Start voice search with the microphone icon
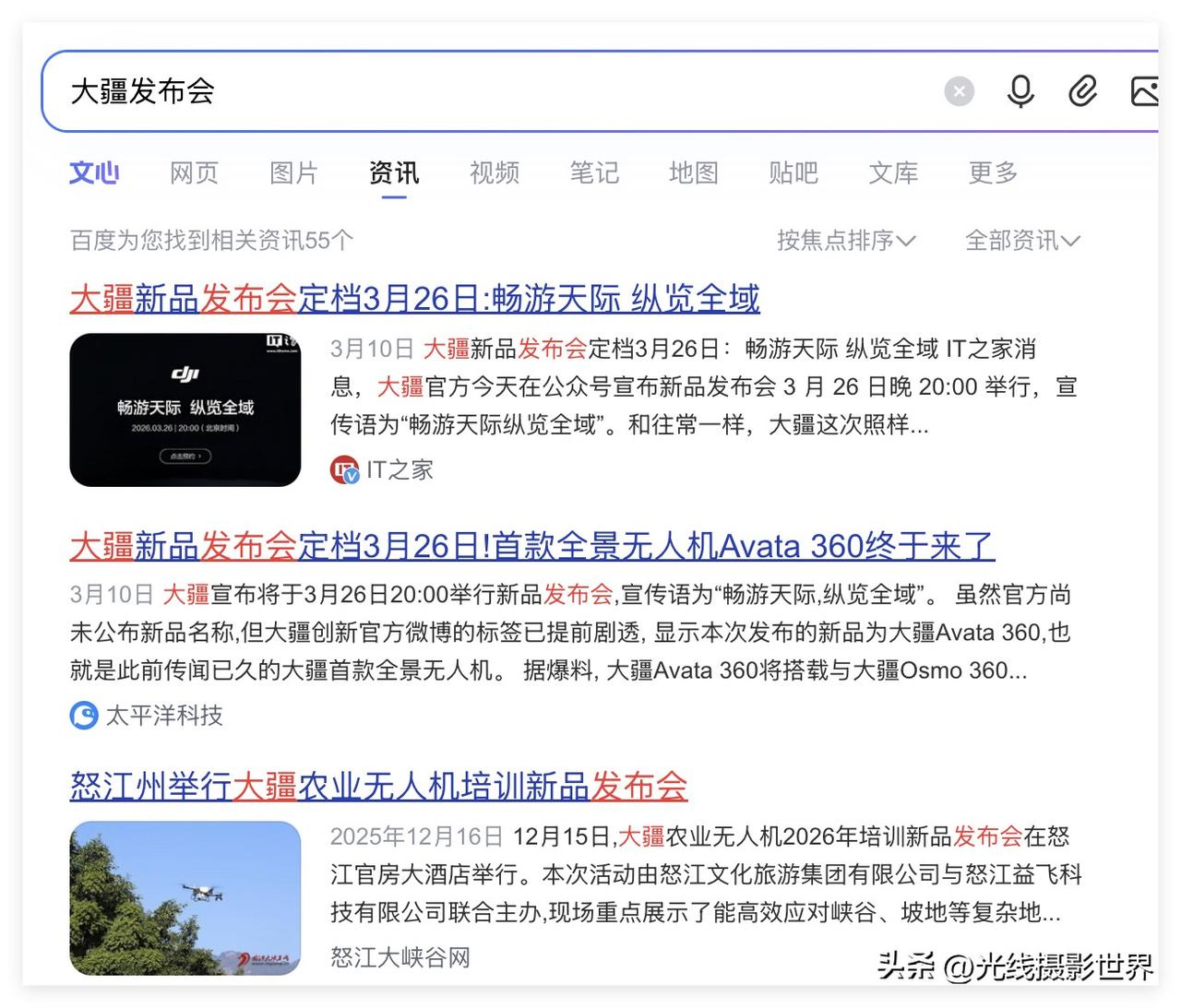The height and width of the screenshot is (1008, 1181). (1020, 91)
